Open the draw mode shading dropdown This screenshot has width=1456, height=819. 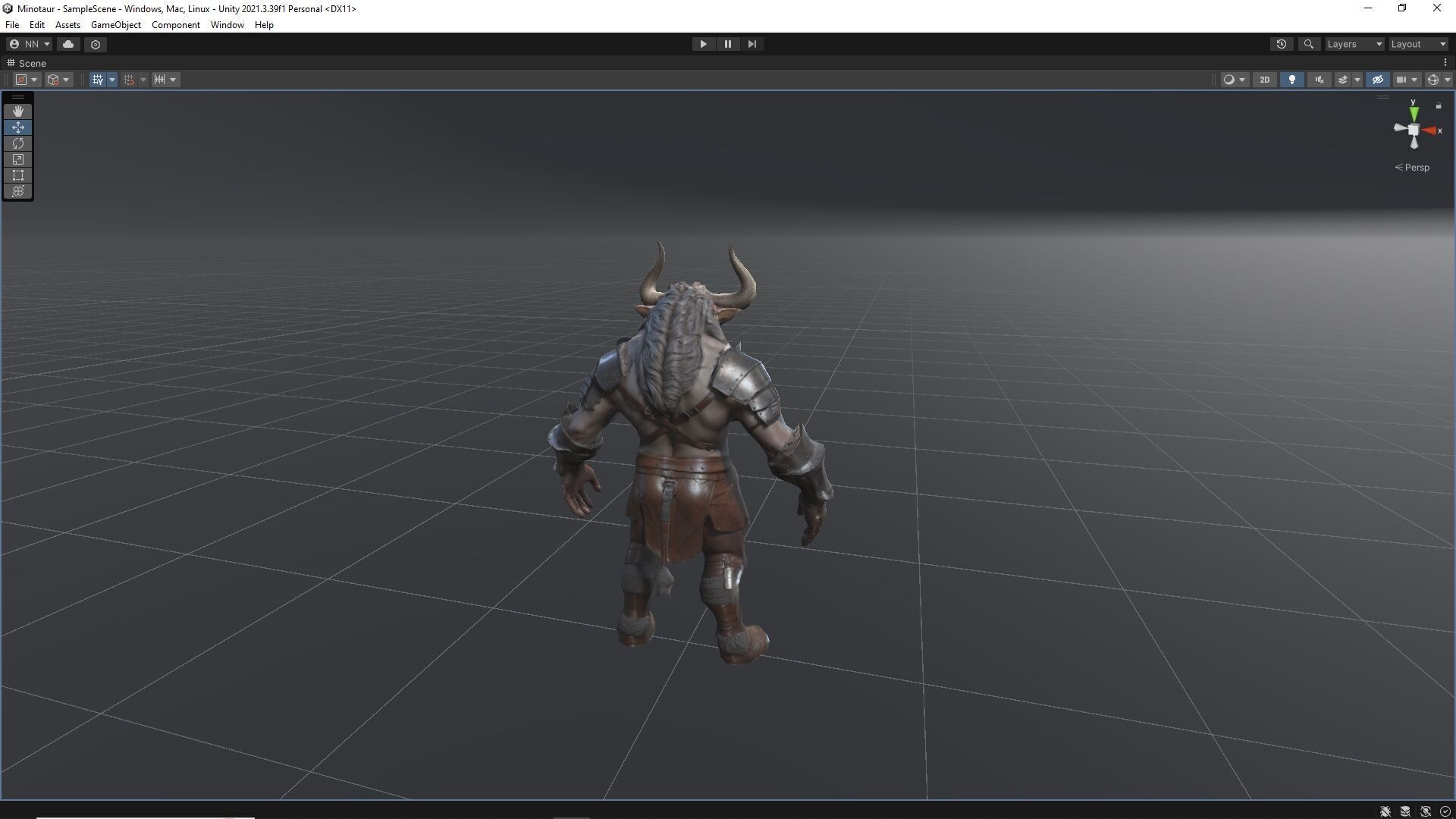coord(1235,80)
